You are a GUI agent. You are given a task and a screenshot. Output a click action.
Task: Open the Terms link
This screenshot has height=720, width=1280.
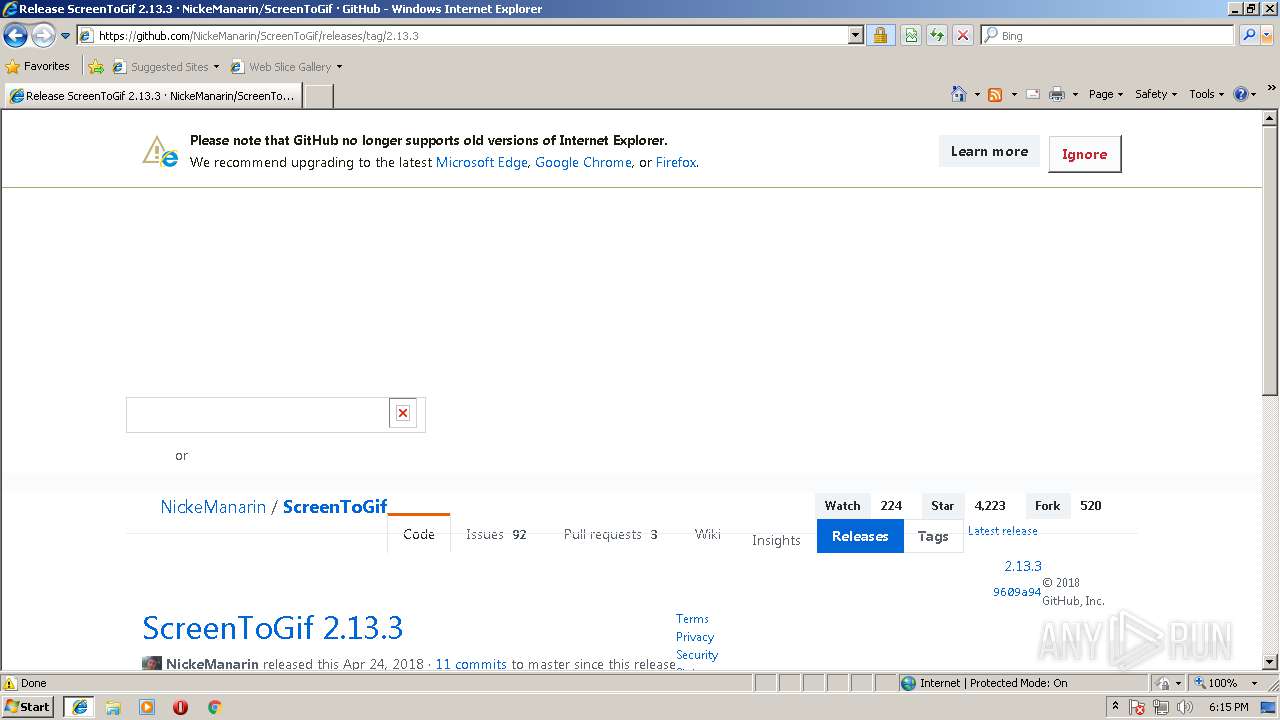click(x=692, y=619)
